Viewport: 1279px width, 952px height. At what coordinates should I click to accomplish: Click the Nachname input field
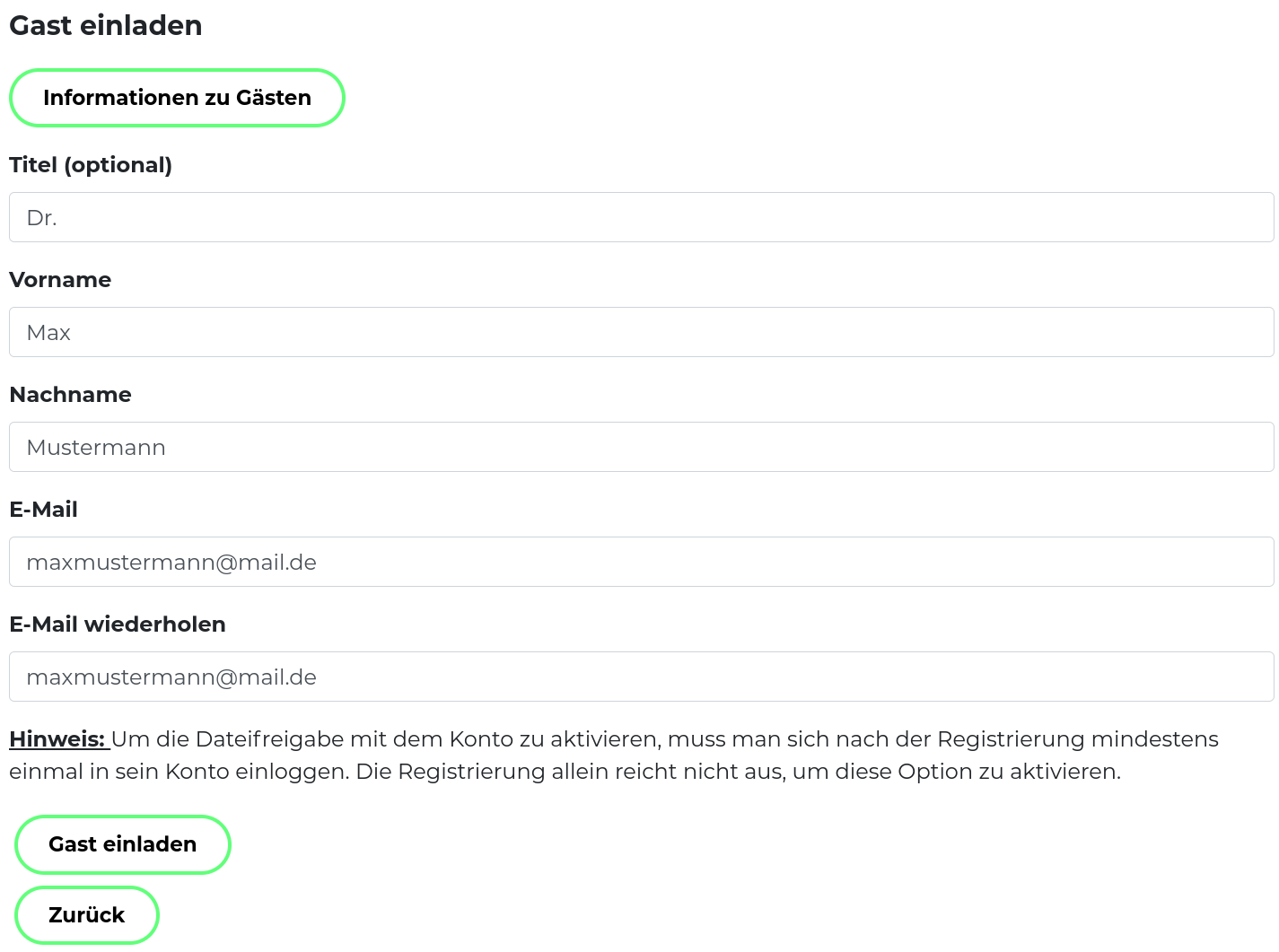click(x=639, y=447)
